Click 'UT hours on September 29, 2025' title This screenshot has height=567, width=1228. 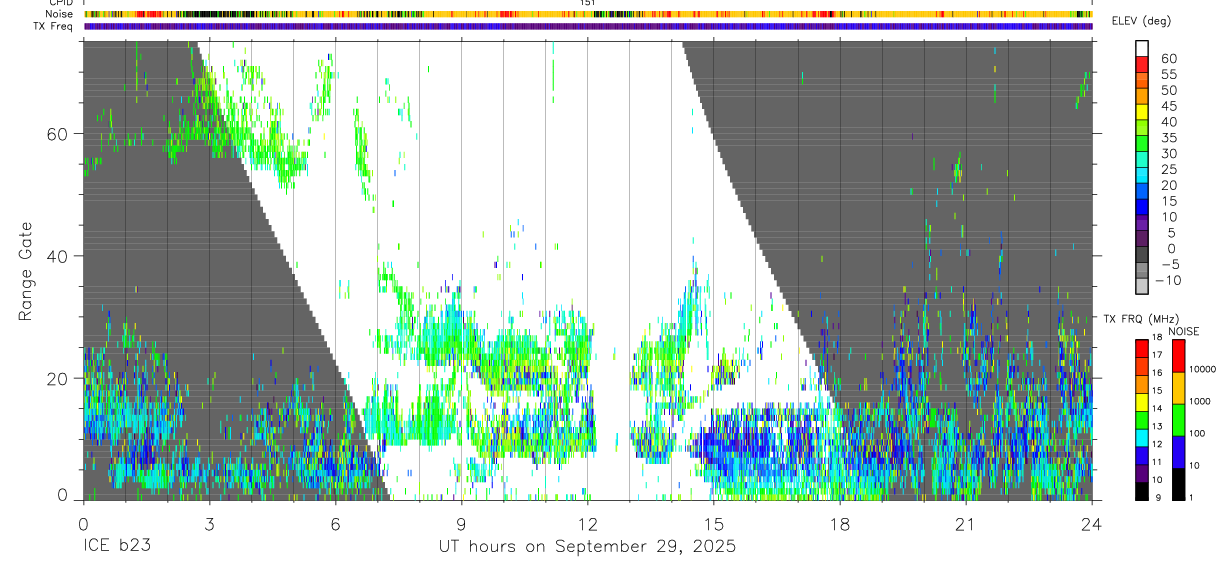[588, 546]
